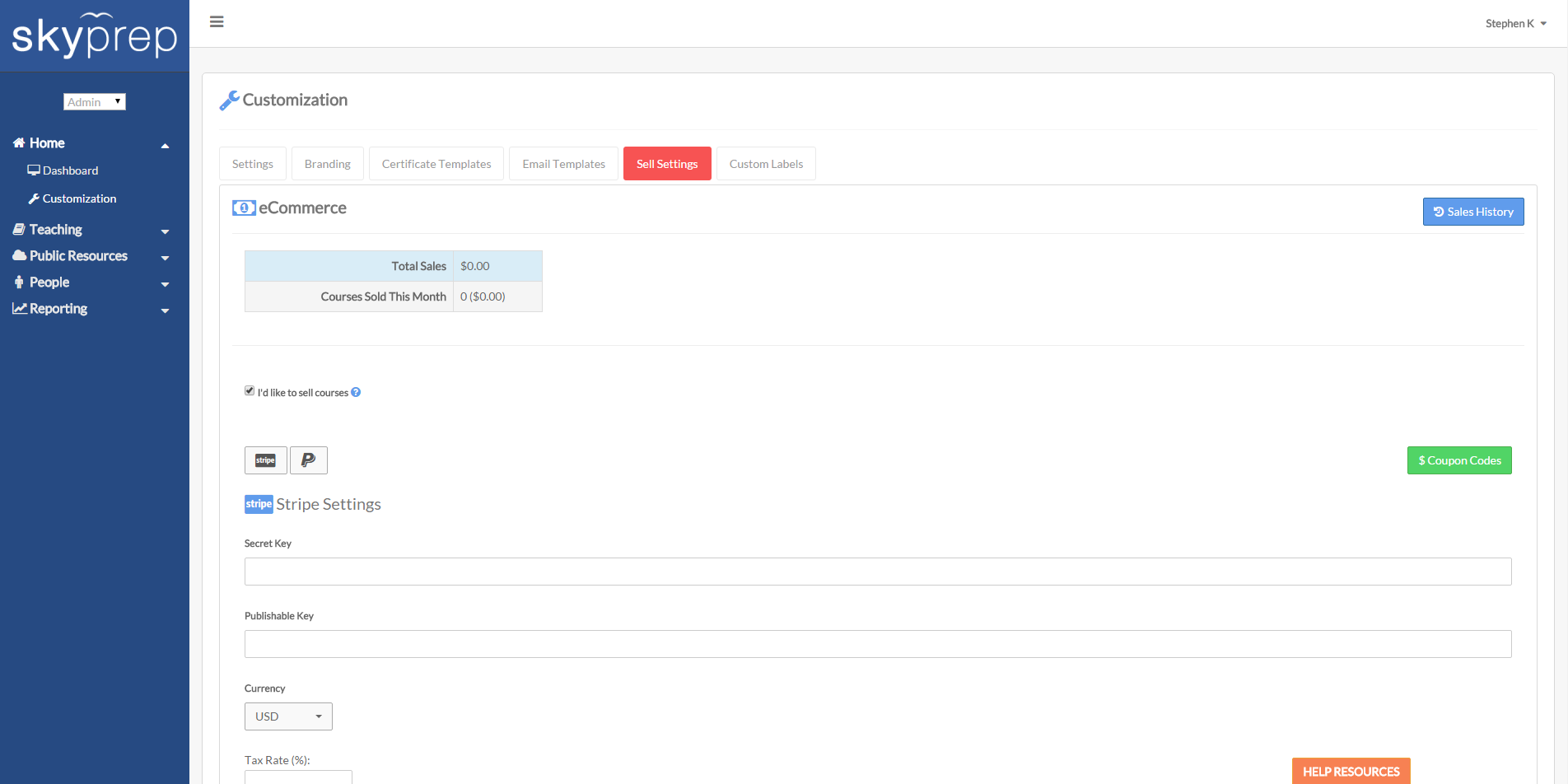Open Sales History

point(1472,212)
